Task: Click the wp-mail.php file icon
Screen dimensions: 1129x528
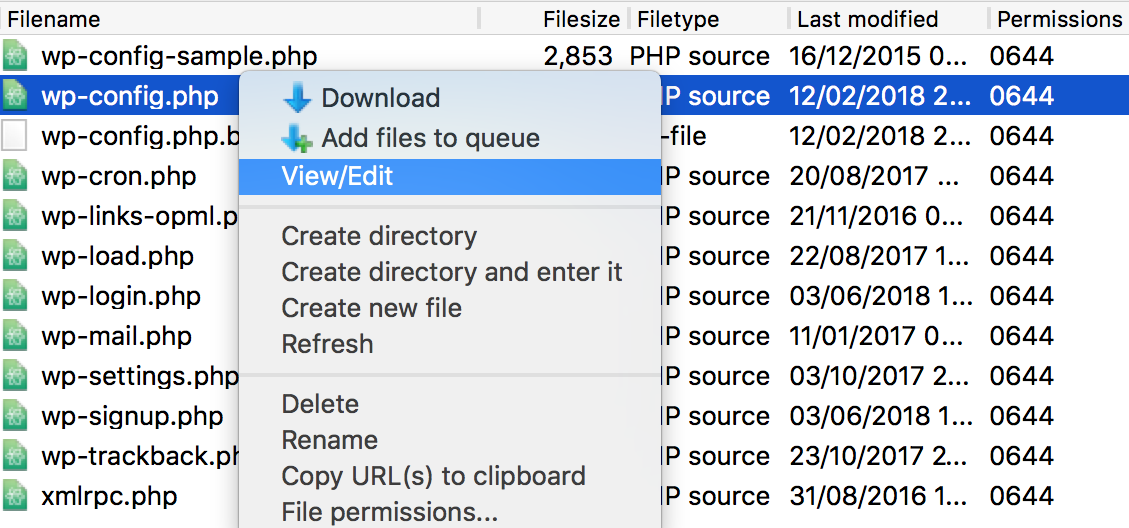Action: 14,336
